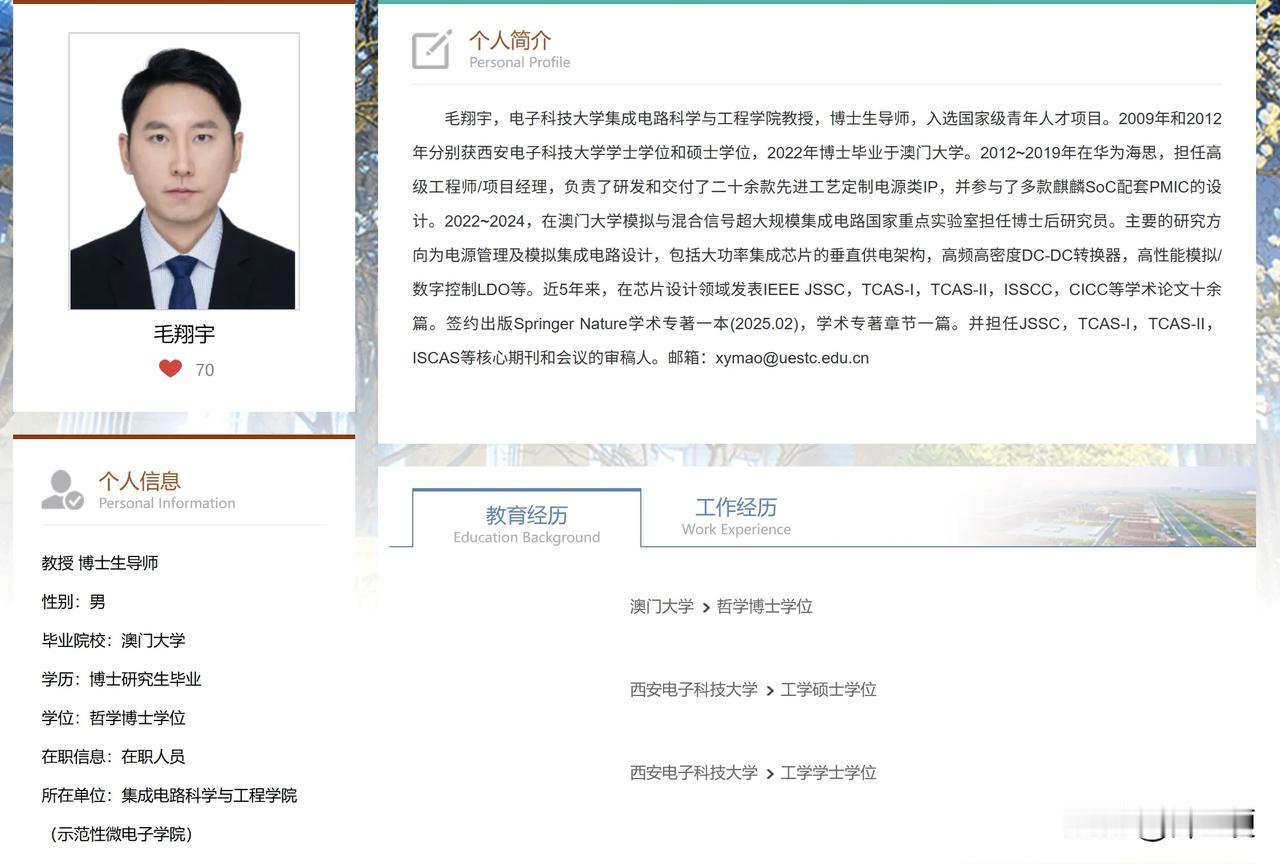Click the red heart like icon
The height and width of the screenshot is (864, 1280).
pos(171,369)
